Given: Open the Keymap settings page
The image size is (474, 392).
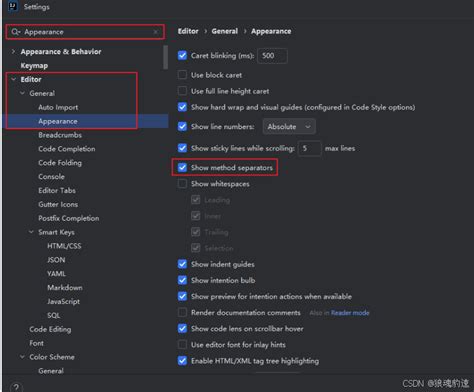Looking at the screenshot, I should pyautogui.click(x=34, y=66).
